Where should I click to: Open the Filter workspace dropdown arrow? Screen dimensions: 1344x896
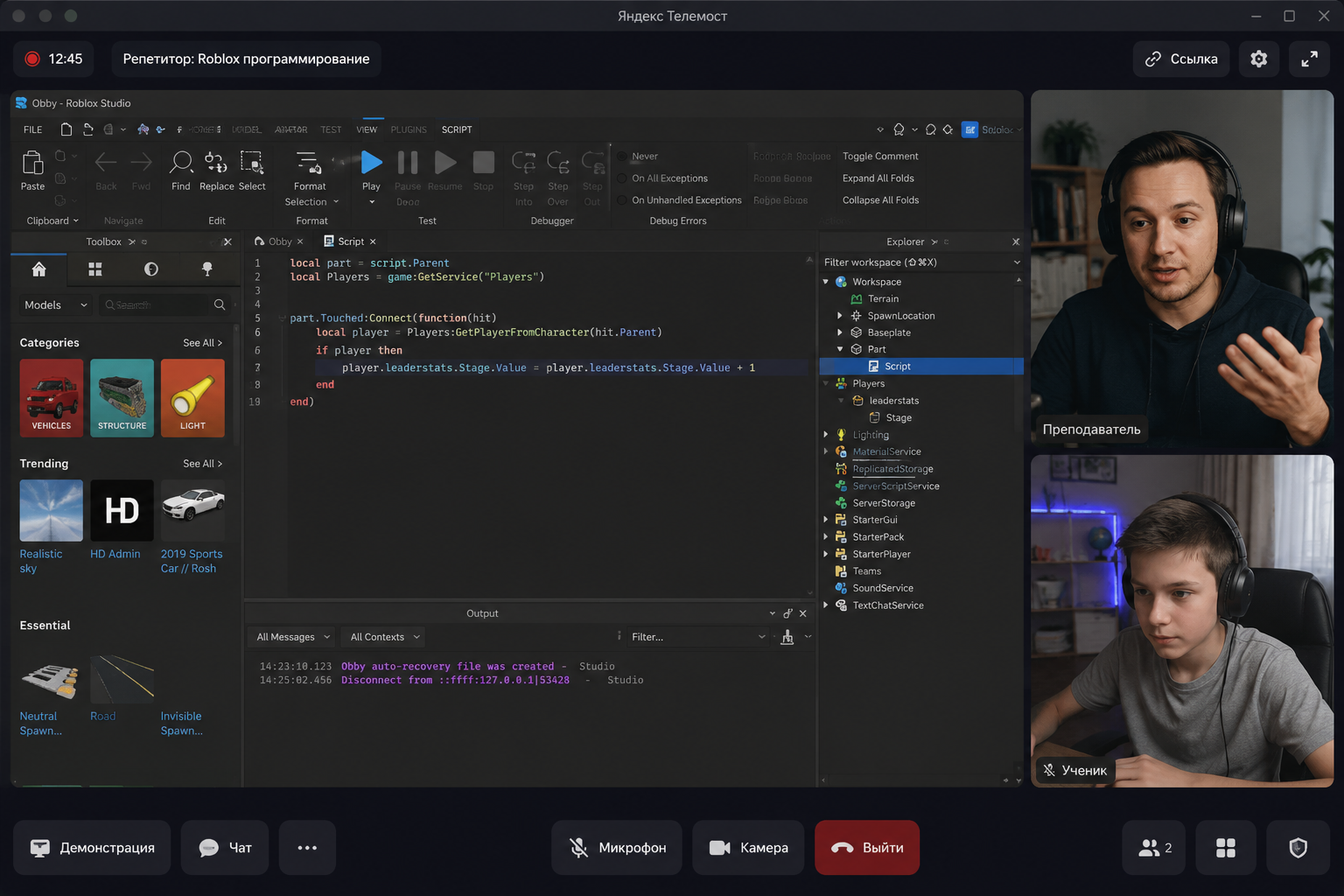tap(1017, 262)
